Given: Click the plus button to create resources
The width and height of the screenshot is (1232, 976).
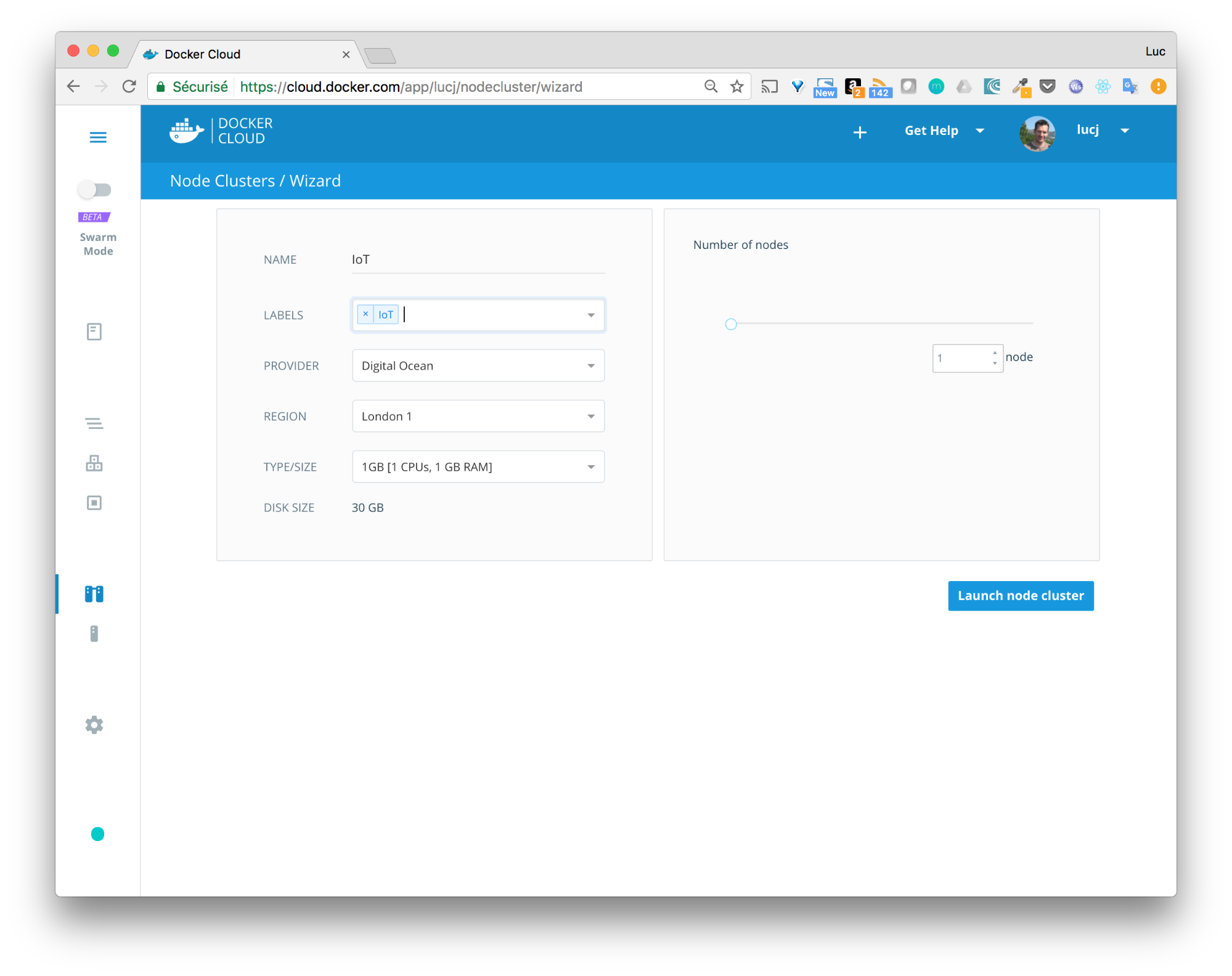Looking at the screenshot, I should pos(860,132).
